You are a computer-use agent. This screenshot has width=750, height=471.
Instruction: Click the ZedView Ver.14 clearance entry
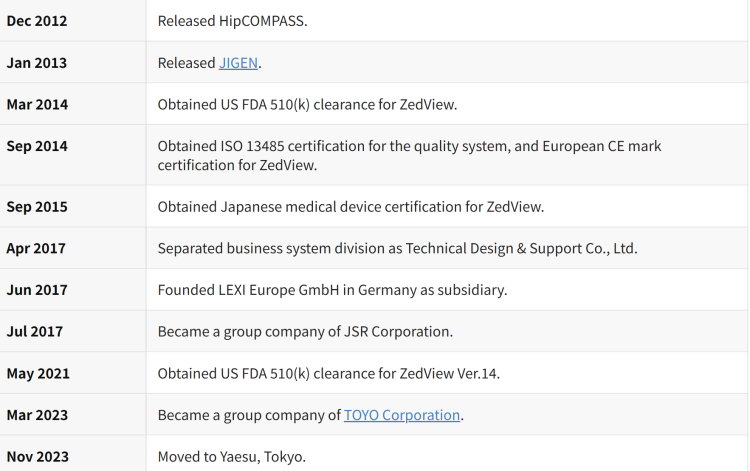coord(329,373)
